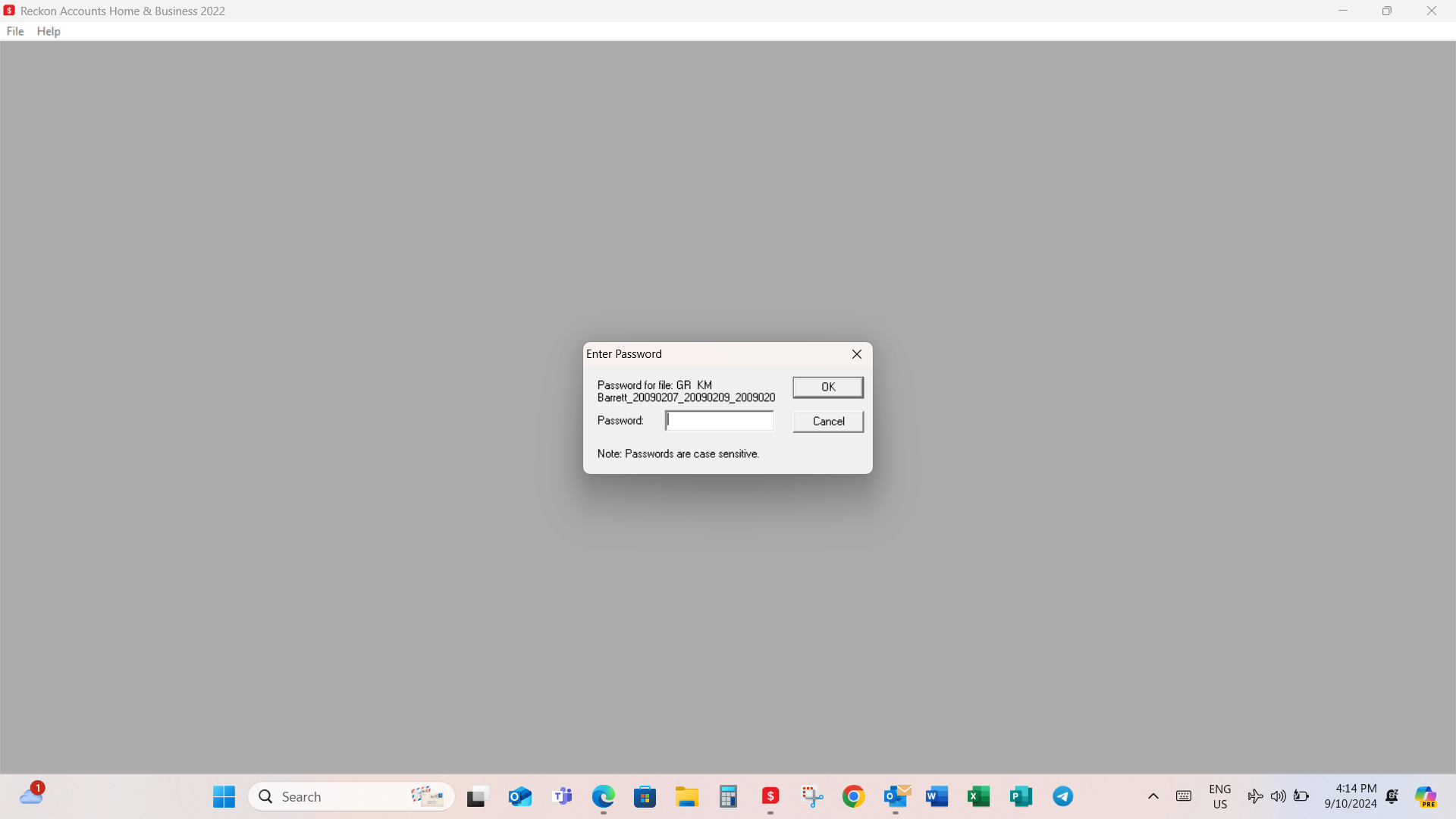
Task: Click OK in the Enter Password dialog
Action: coord(827,387)
